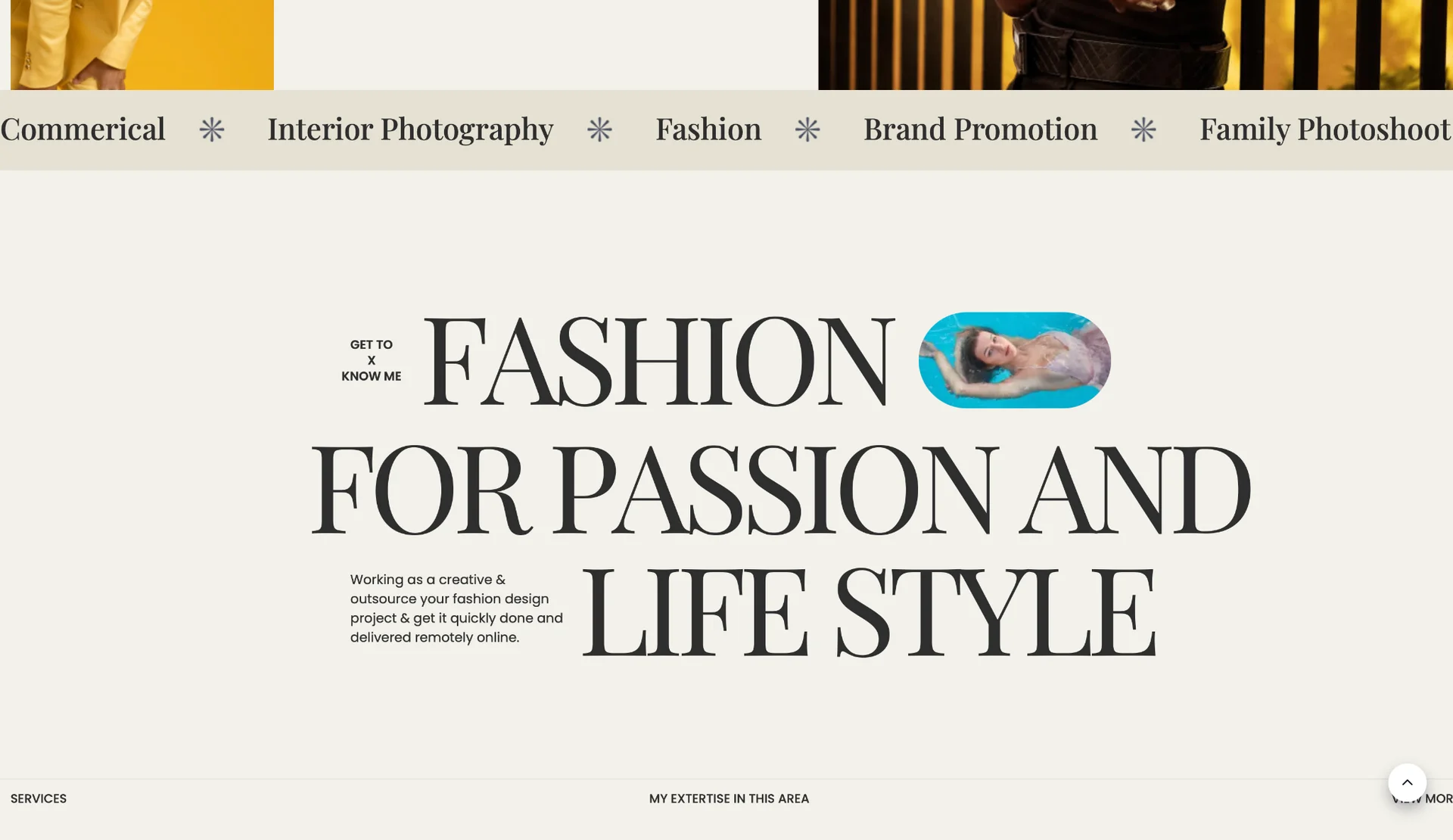Click the GET TO X KNOW ME label
Screen dimensions: 1453x840
pos(371,360)
